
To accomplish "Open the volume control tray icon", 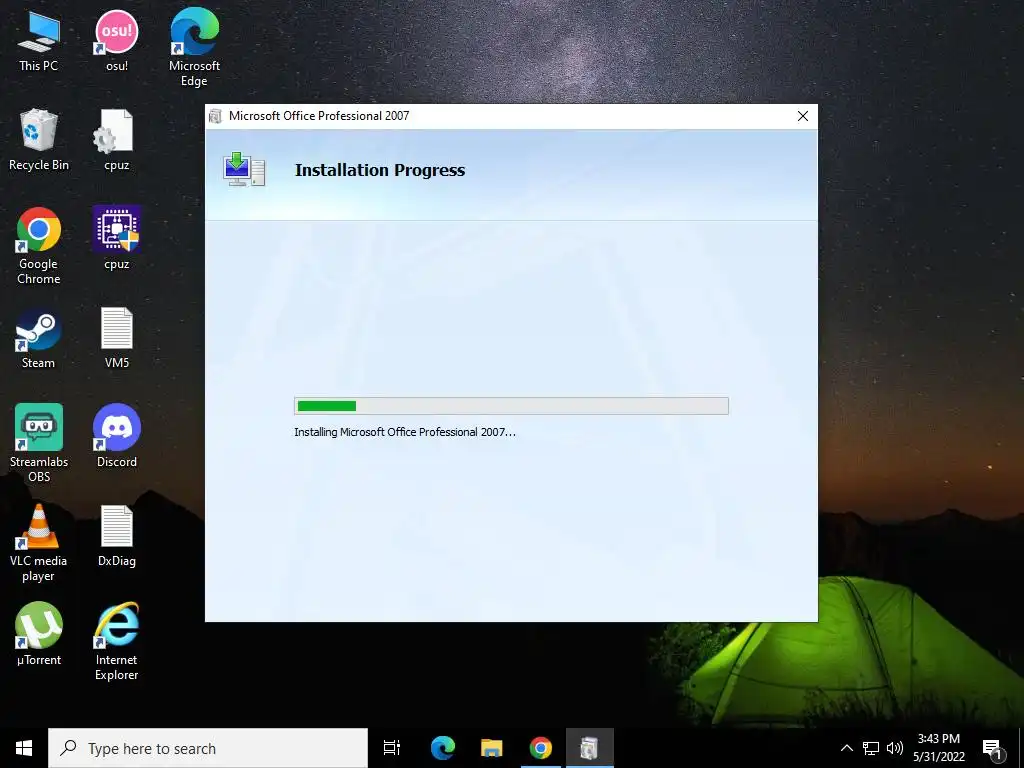I will pyautogui.click(x=895, y=748).
